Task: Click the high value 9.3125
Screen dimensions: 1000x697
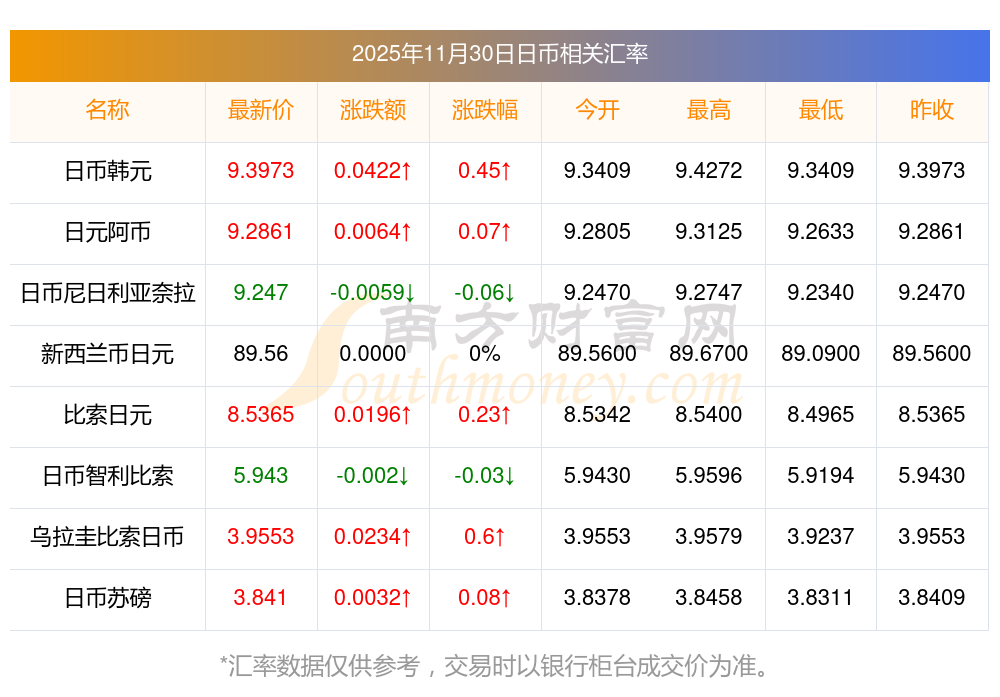Action: click(709, 231)
